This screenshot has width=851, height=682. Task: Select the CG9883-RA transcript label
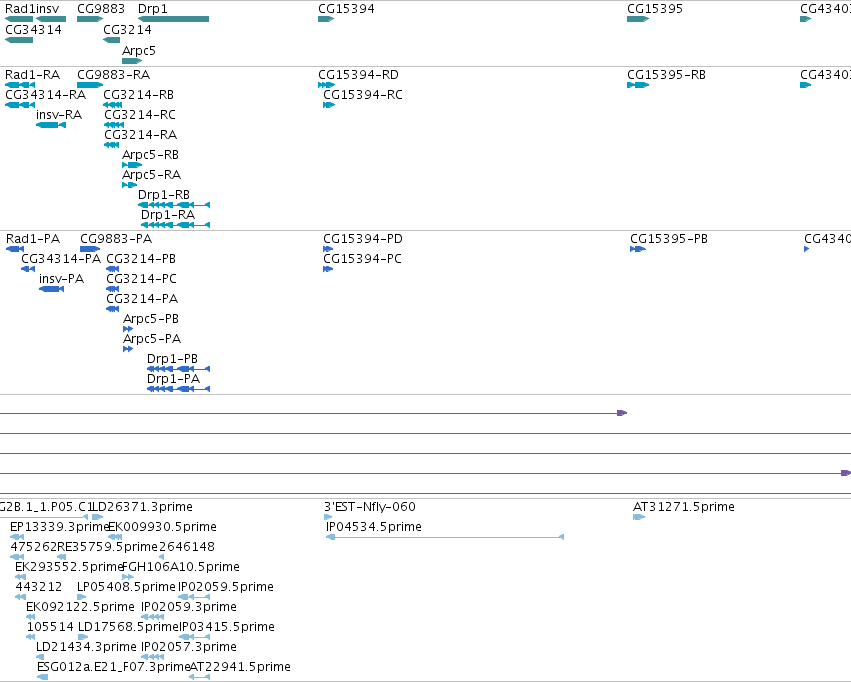point(113,74)
